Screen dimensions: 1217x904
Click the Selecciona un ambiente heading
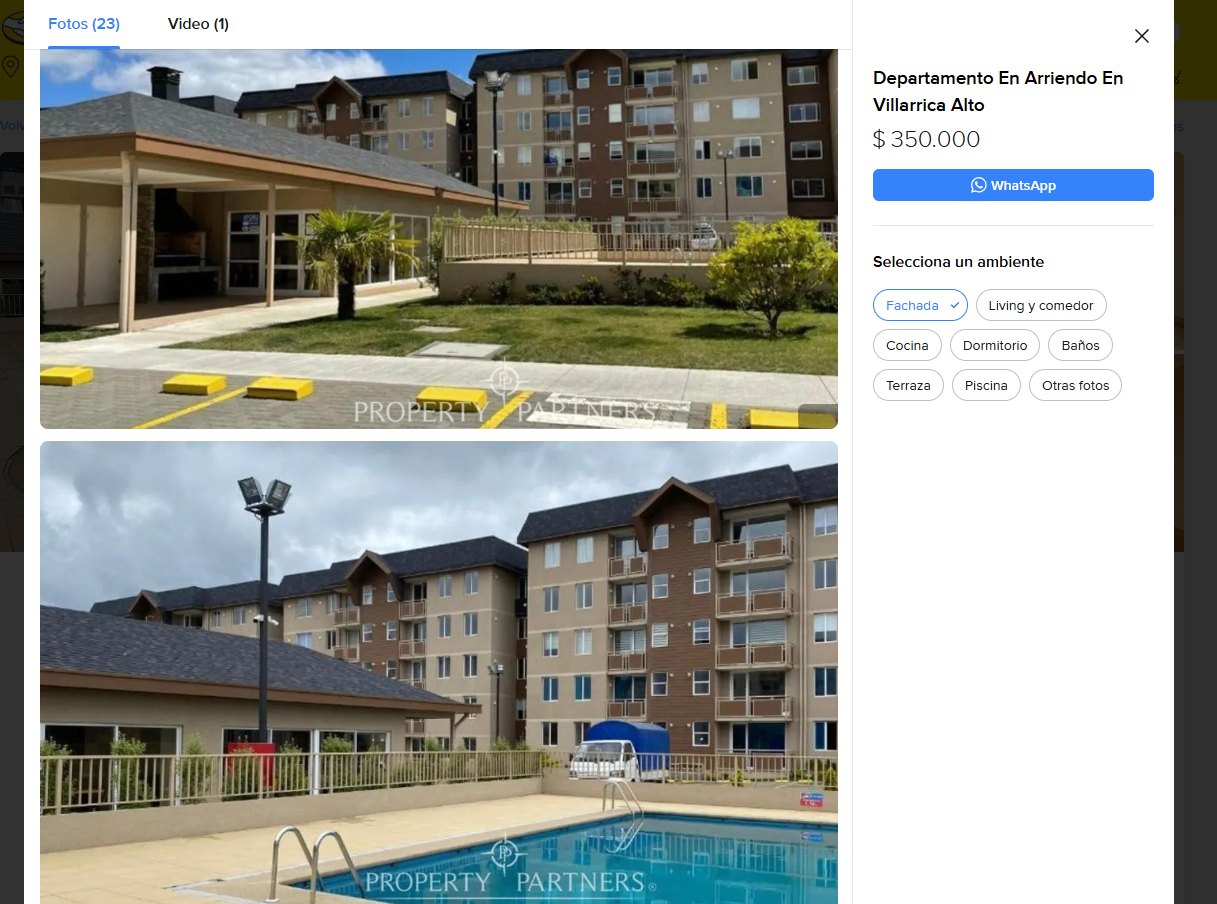(958, 262)
